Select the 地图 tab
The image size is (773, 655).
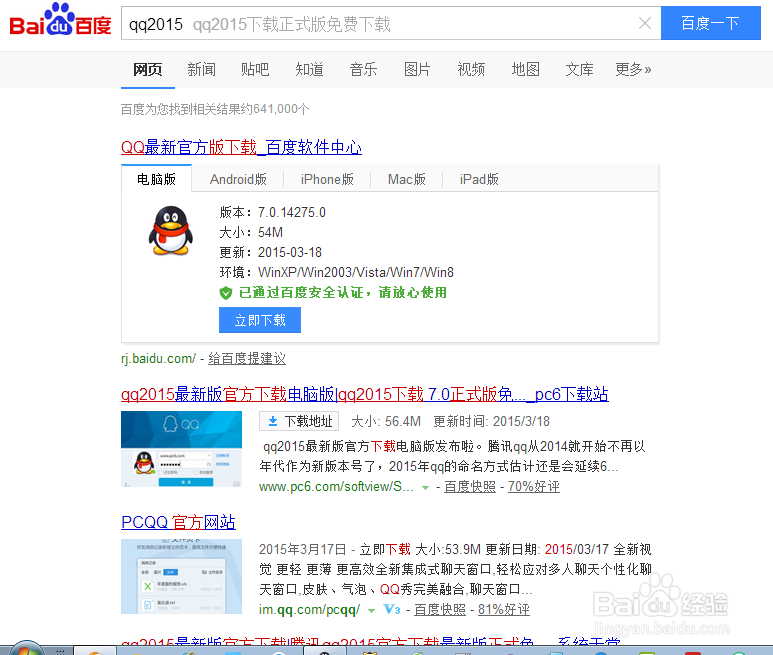[x=526, y=69]
